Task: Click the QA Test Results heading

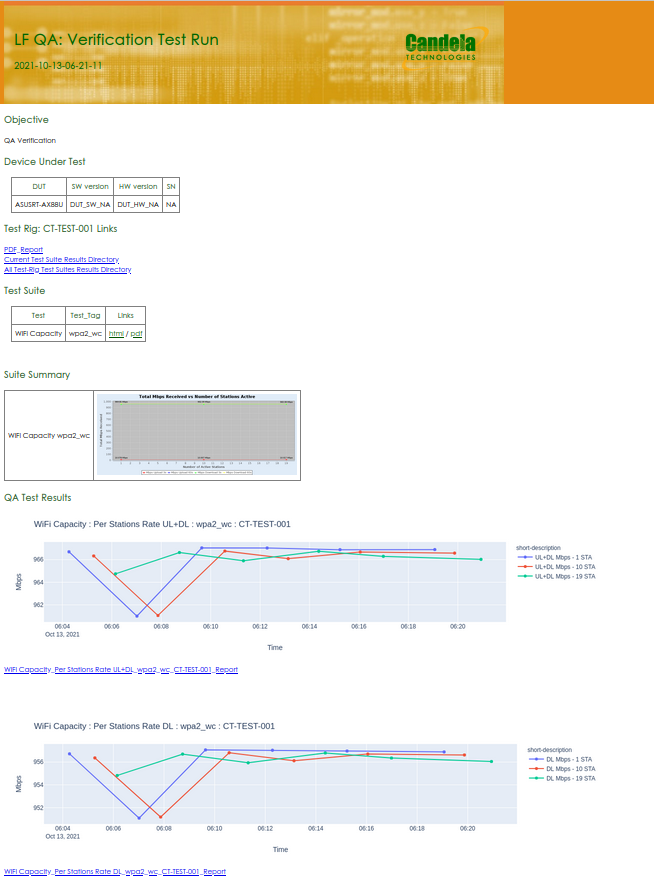Action: tap(38, 498)
